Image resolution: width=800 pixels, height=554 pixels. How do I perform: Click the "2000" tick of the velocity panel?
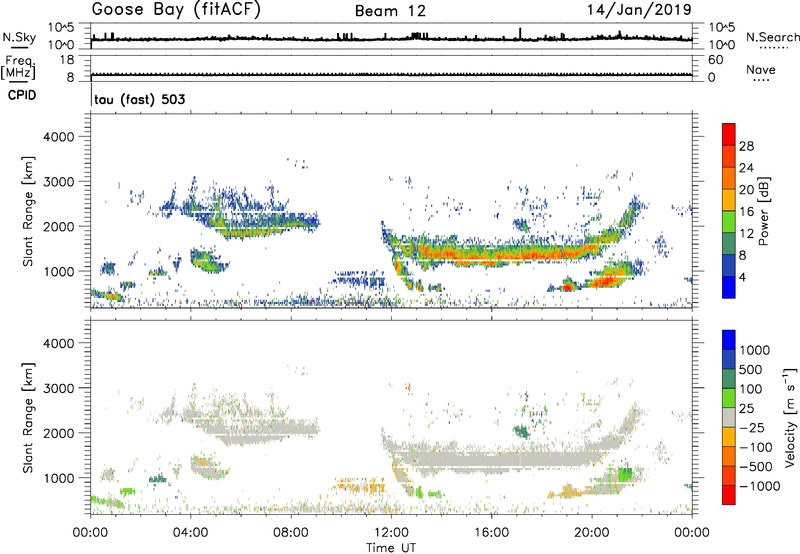click(x=59, y=433)
